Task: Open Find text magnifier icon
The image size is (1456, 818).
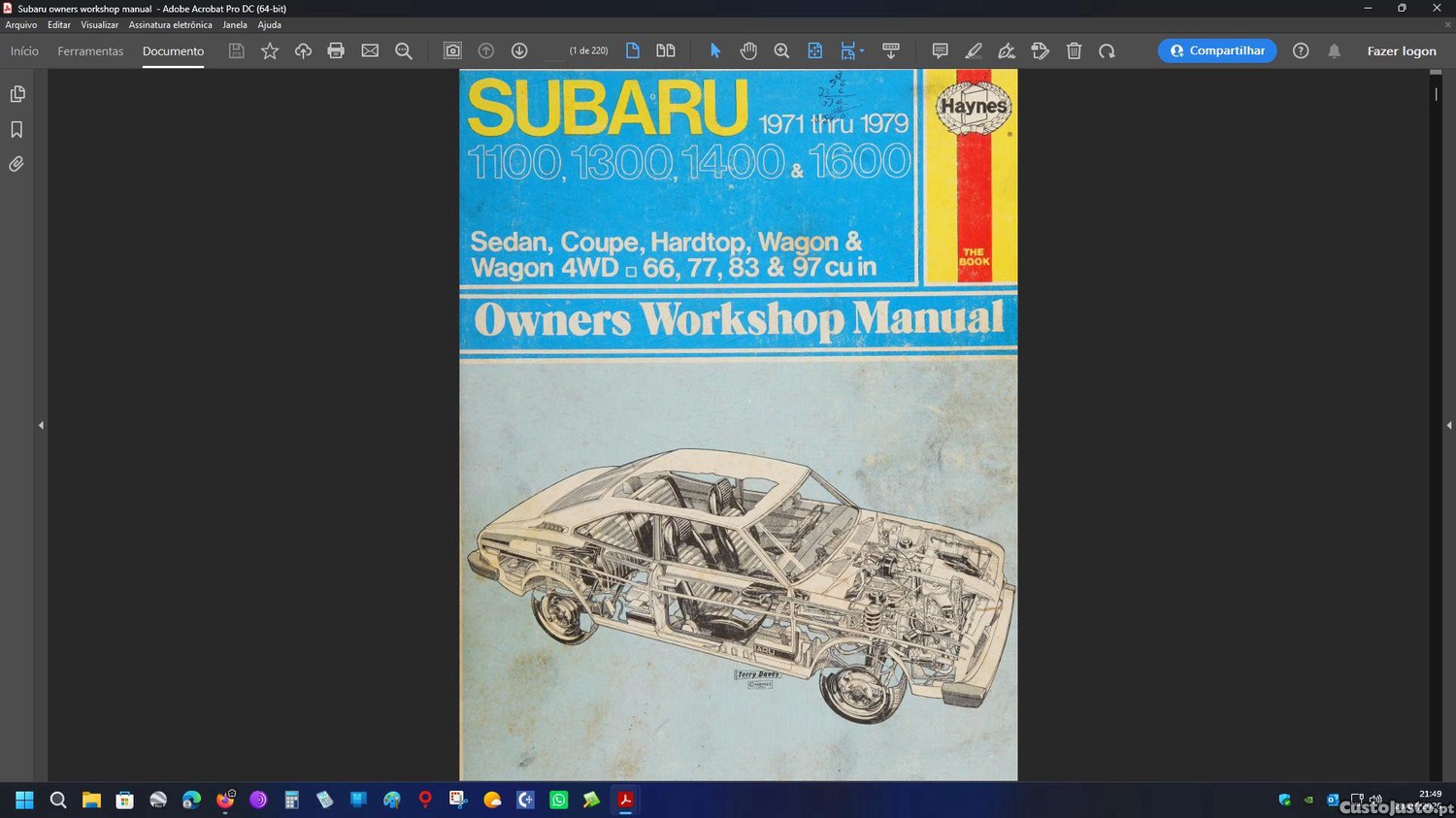Action: [404, 50]
